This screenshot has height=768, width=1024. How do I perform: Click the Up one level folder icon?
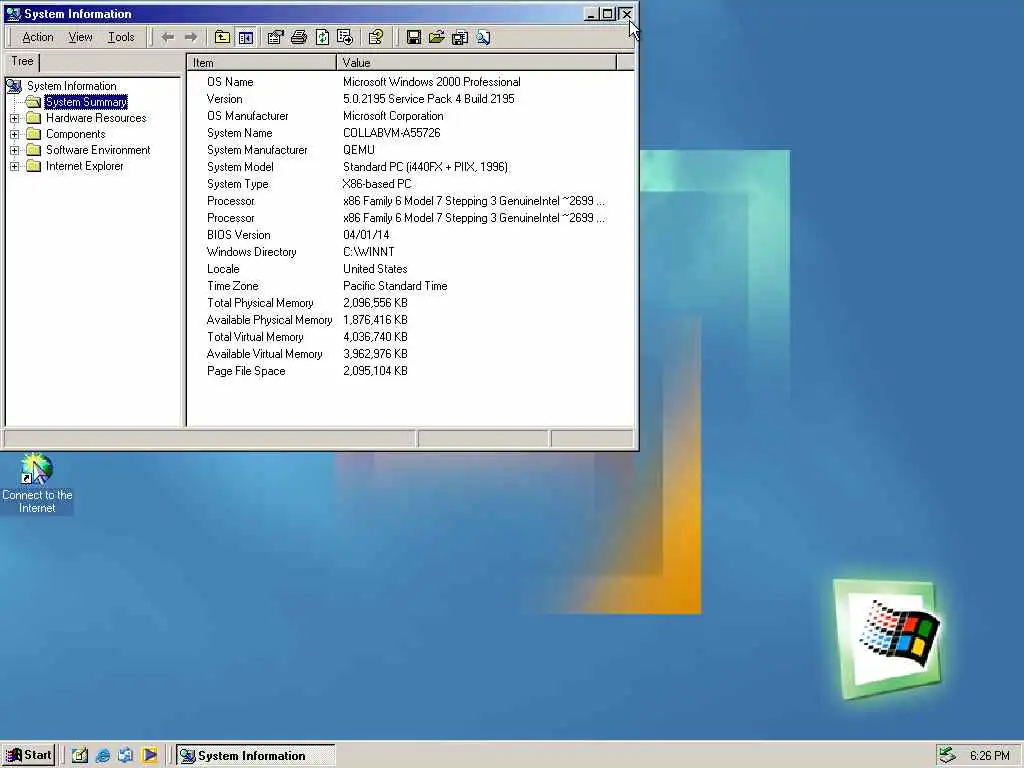[x=223, y=37]
